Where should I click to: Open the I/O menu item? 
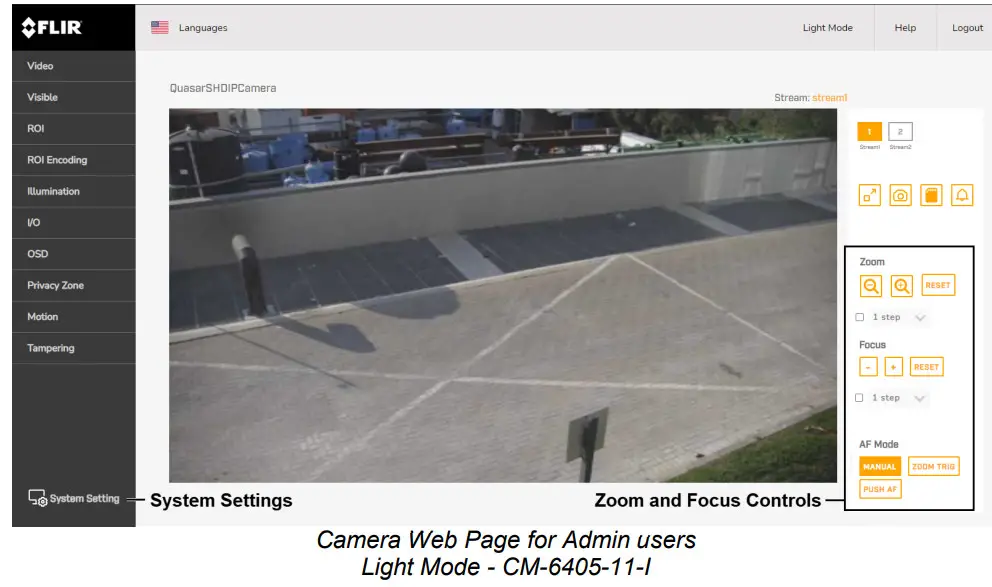click(x=73, y=223)
